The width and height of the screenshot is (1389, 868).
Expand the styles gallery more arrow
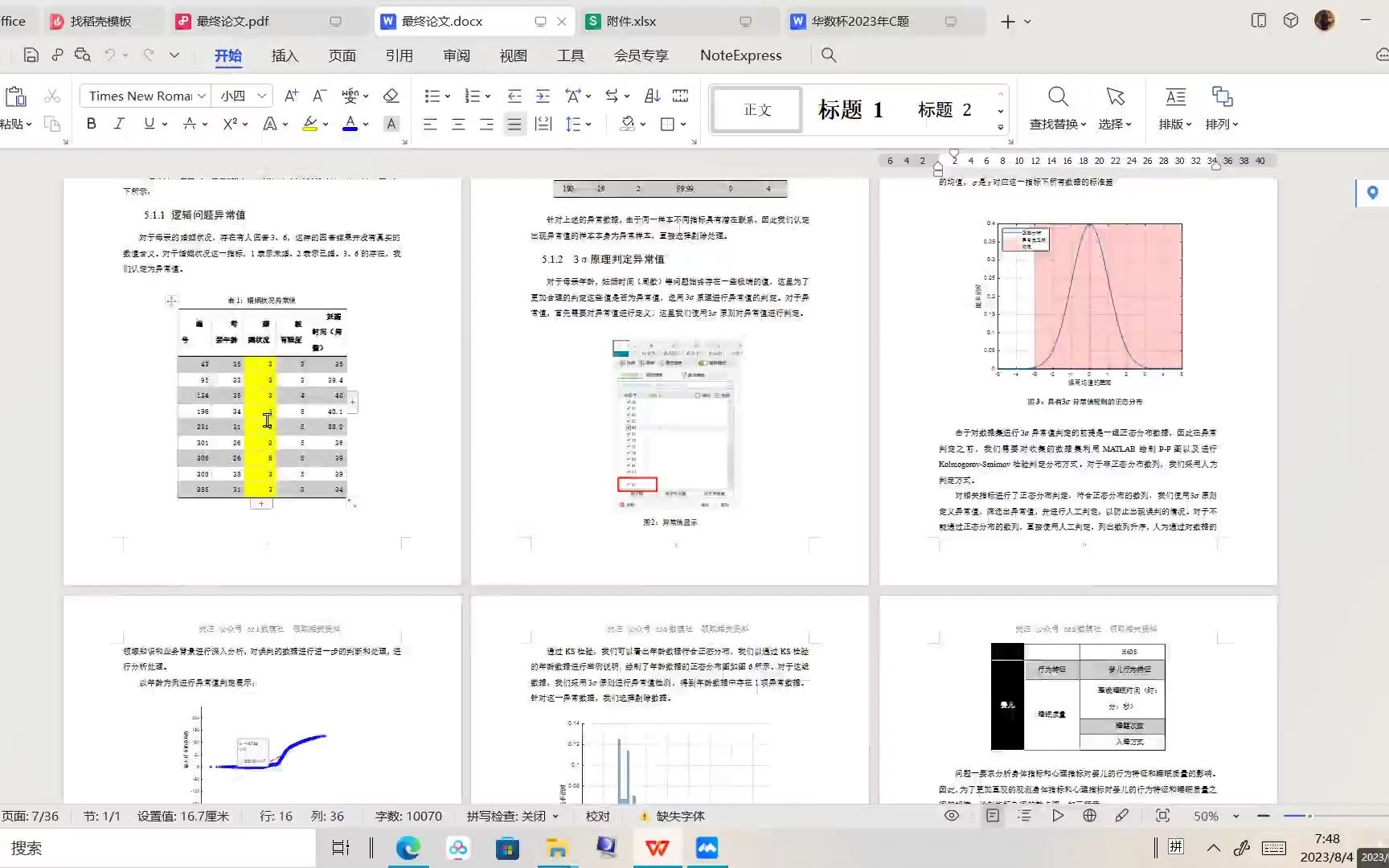tap(1000, 127)
